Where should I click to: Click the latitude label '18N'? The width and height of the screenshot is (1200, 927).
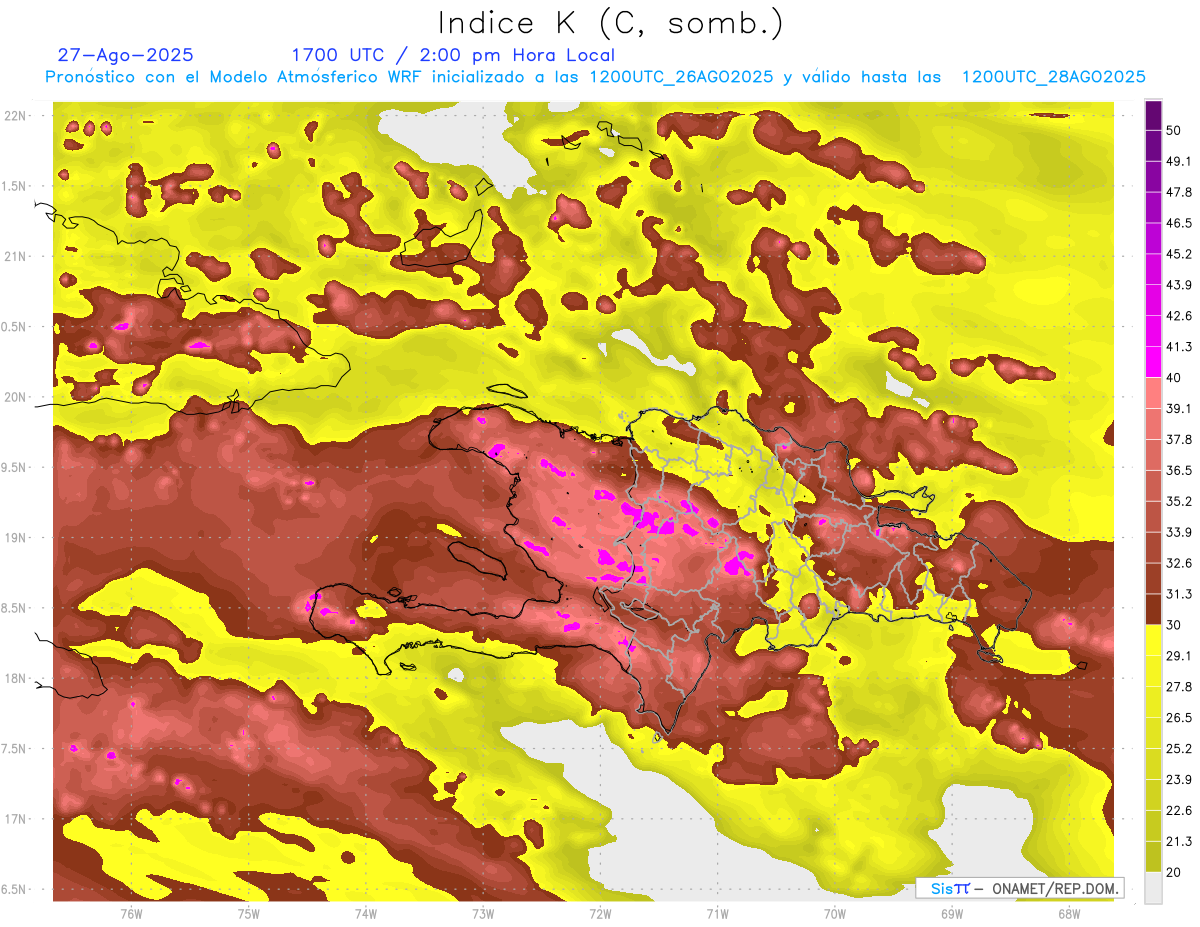tap(16, 679)
